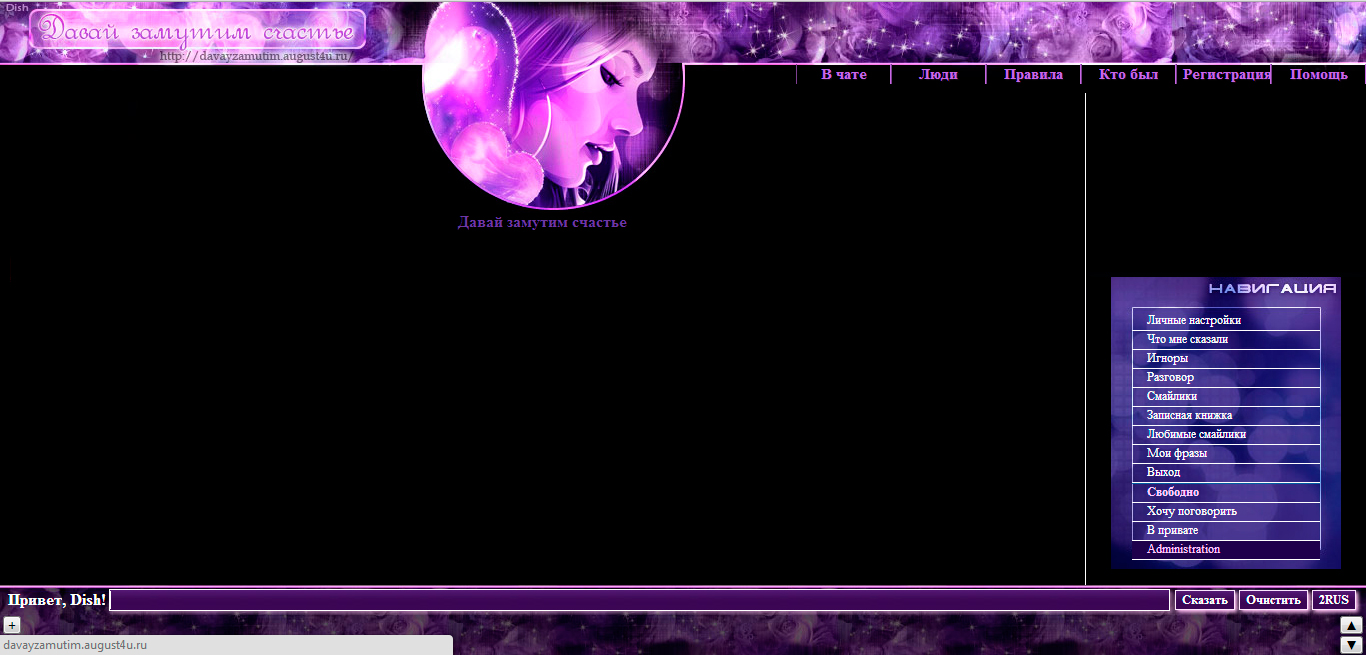Screen dimensions: 1366x655
Task: Open the Люди tab
Action: (x=938, y=75)
